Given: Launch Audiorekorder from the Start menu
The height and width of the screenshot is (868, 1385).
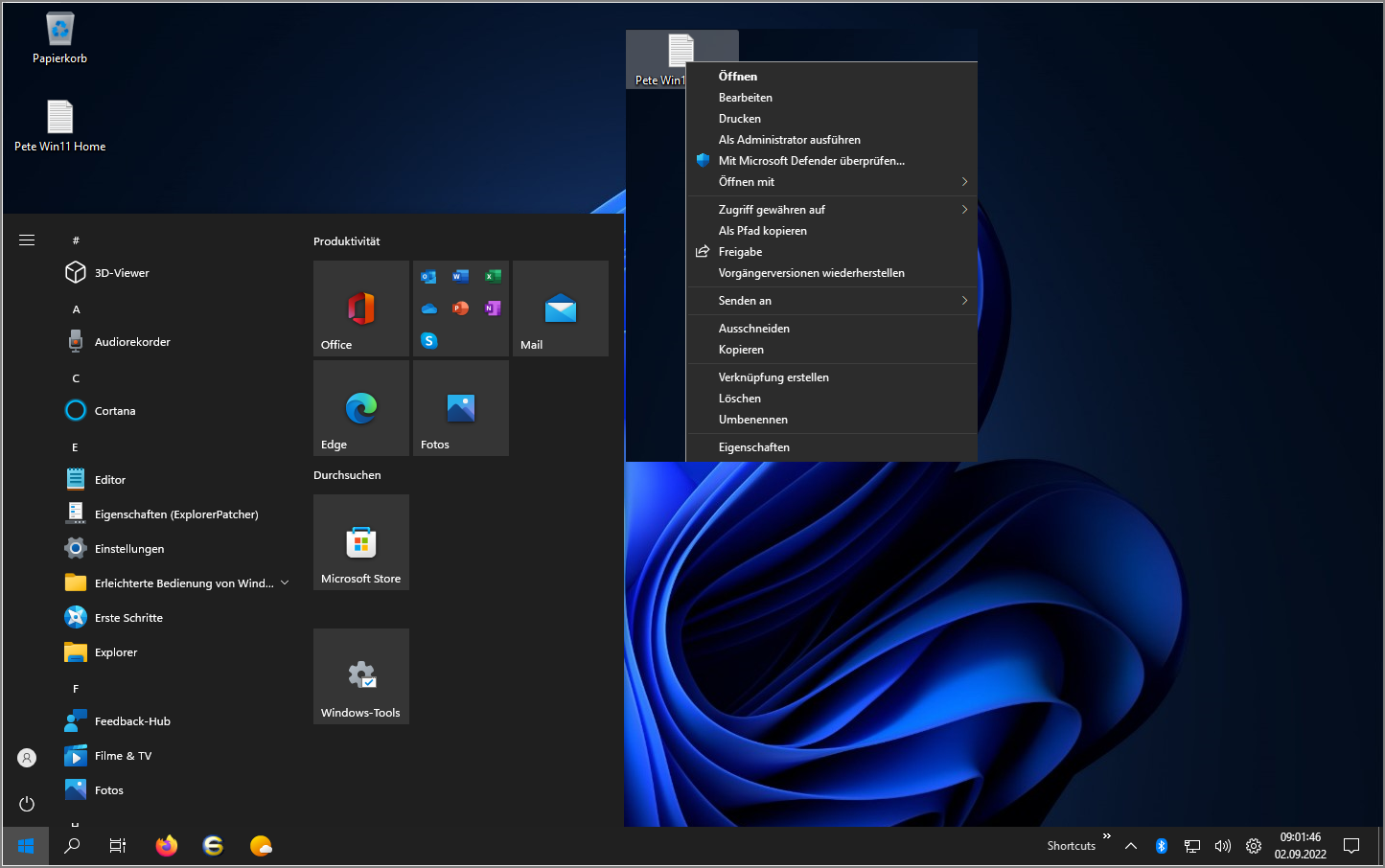Looking at the screenshot, I should [x=177, y=342].
